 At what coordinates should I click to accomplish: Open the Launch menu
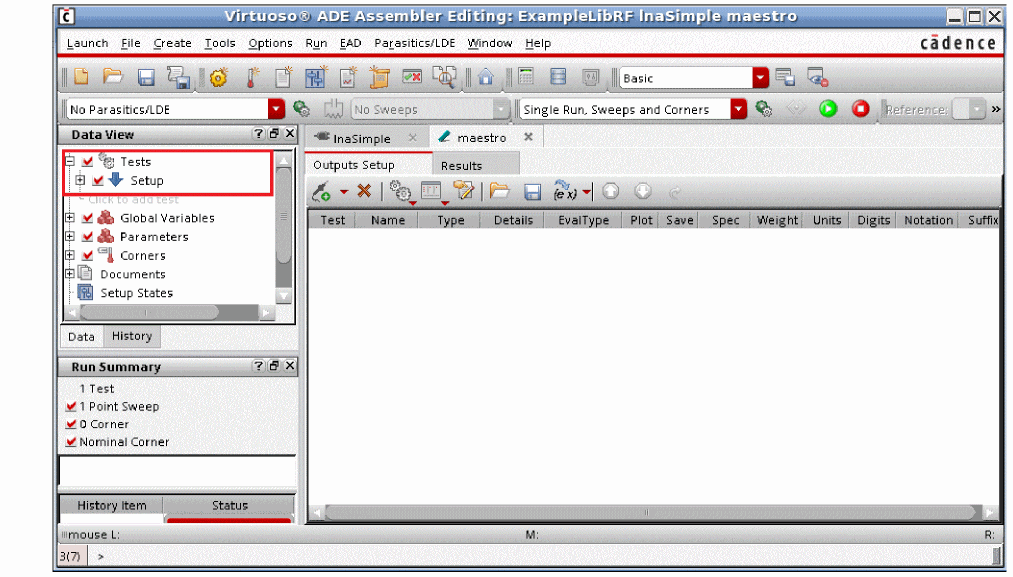click(87, 43)
